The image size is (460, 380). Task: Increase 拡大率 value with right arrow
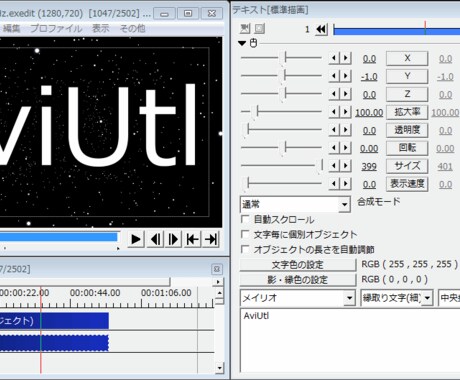[346, 112]
